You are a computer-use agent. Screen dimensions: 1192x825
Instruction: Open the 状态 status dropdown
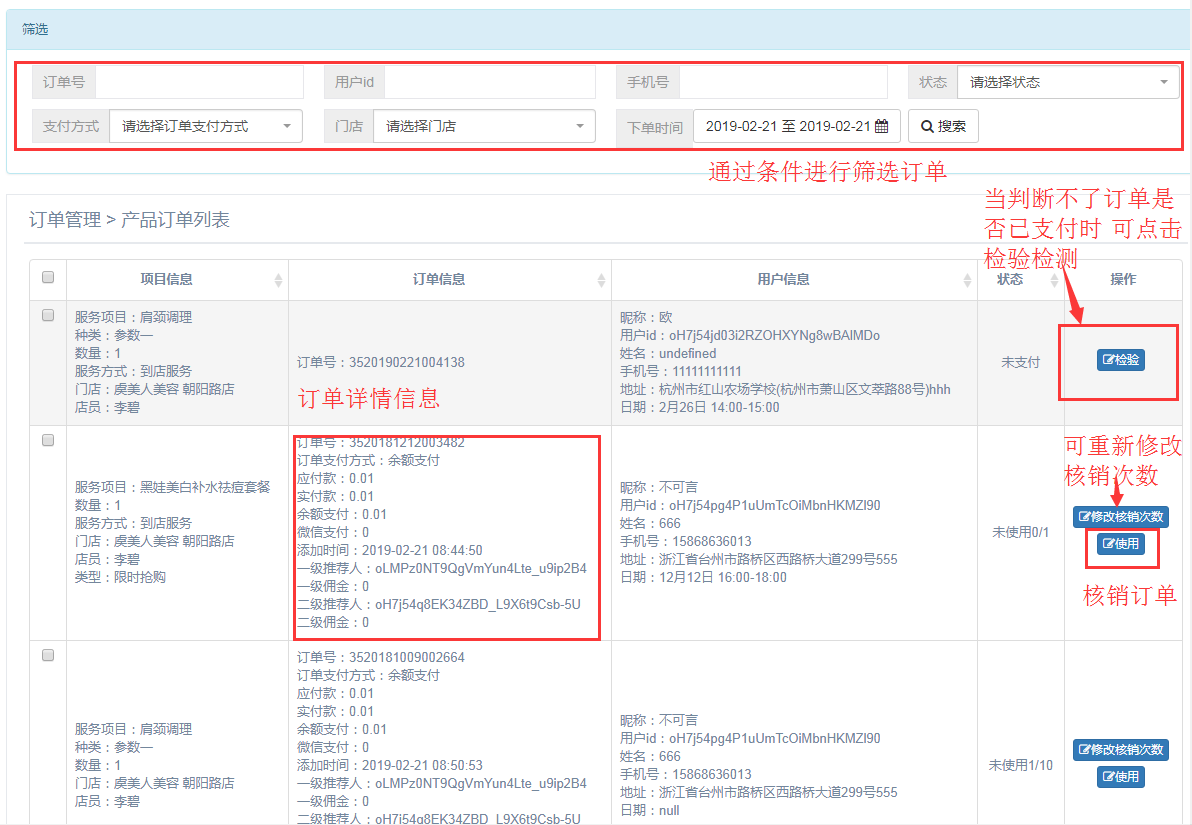(1067, 82)
